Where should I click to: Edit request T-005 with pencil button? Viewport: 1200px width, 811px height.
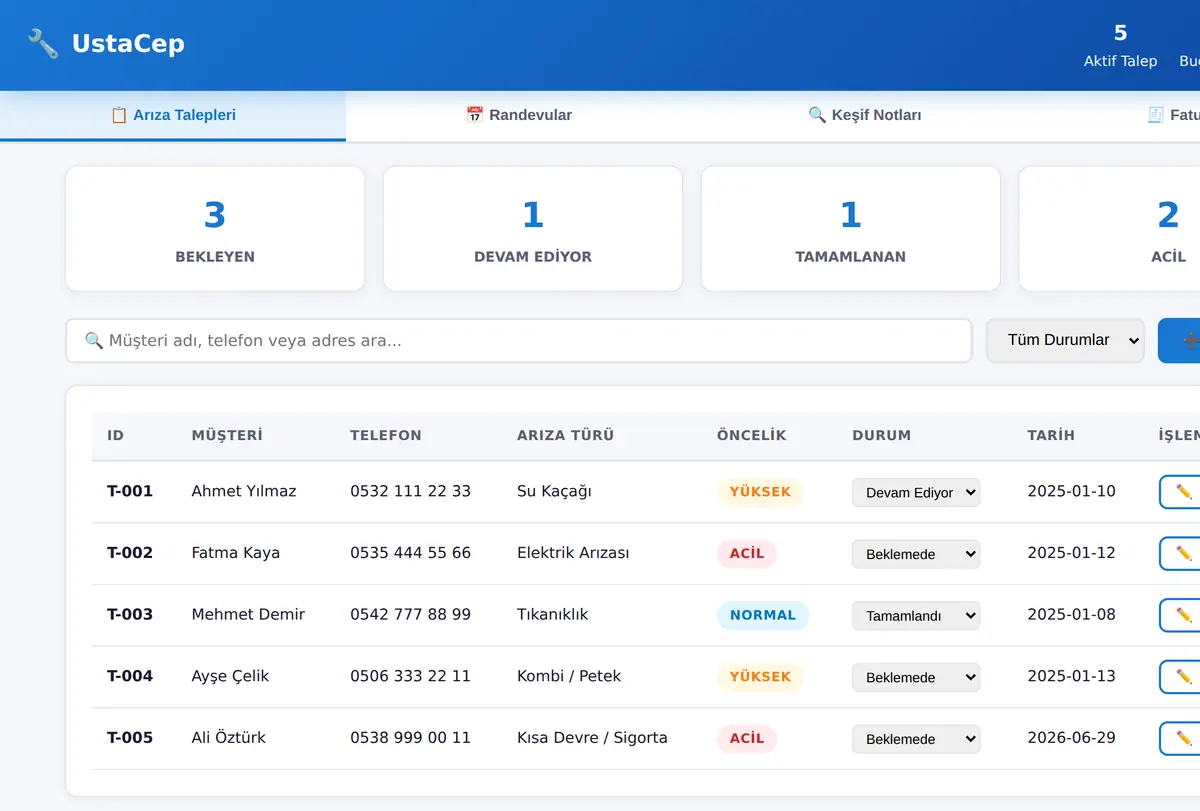point(1182,738)
